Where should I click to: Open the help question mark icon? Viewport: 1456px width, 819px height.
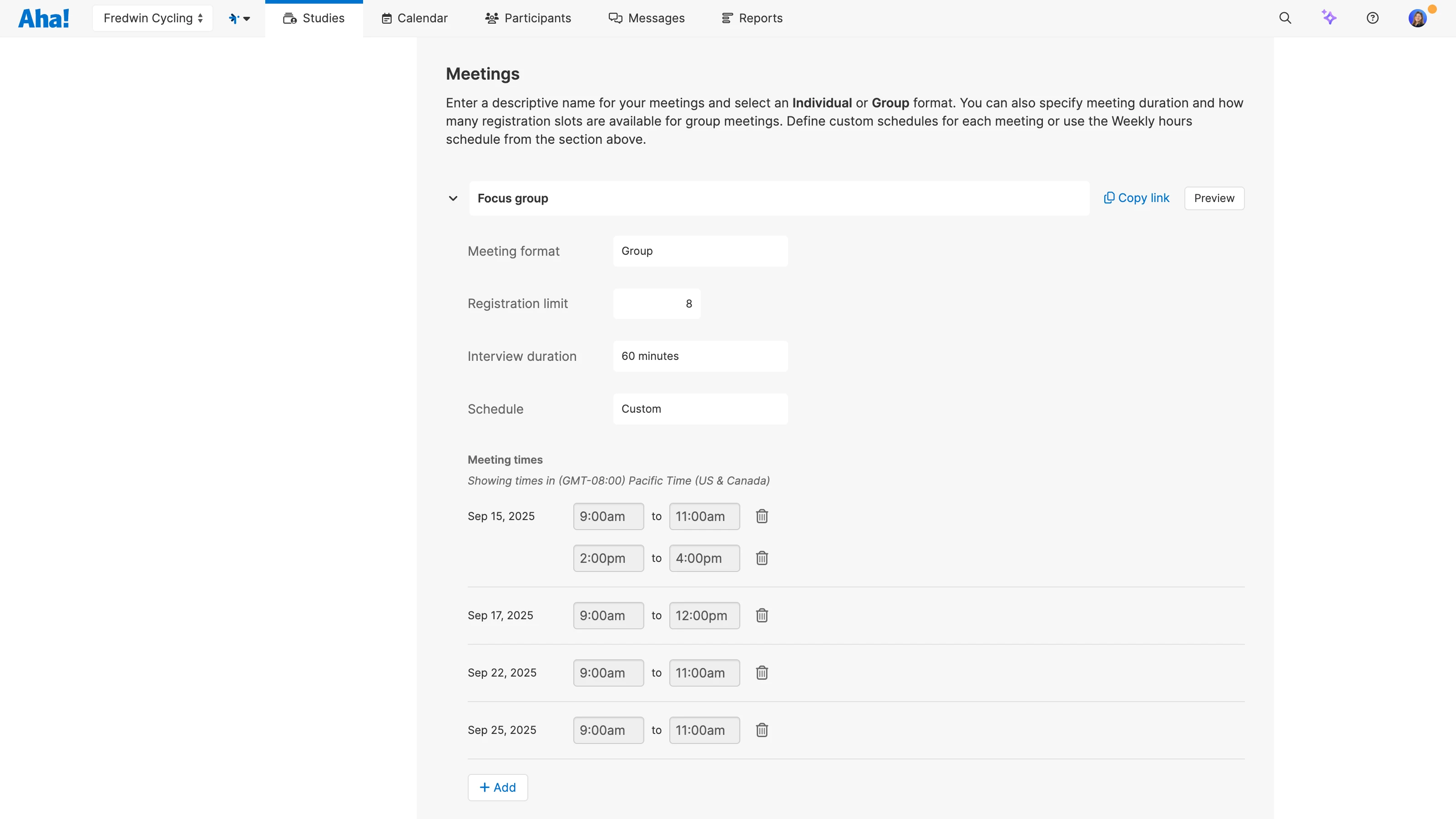tap(1372, 18)
